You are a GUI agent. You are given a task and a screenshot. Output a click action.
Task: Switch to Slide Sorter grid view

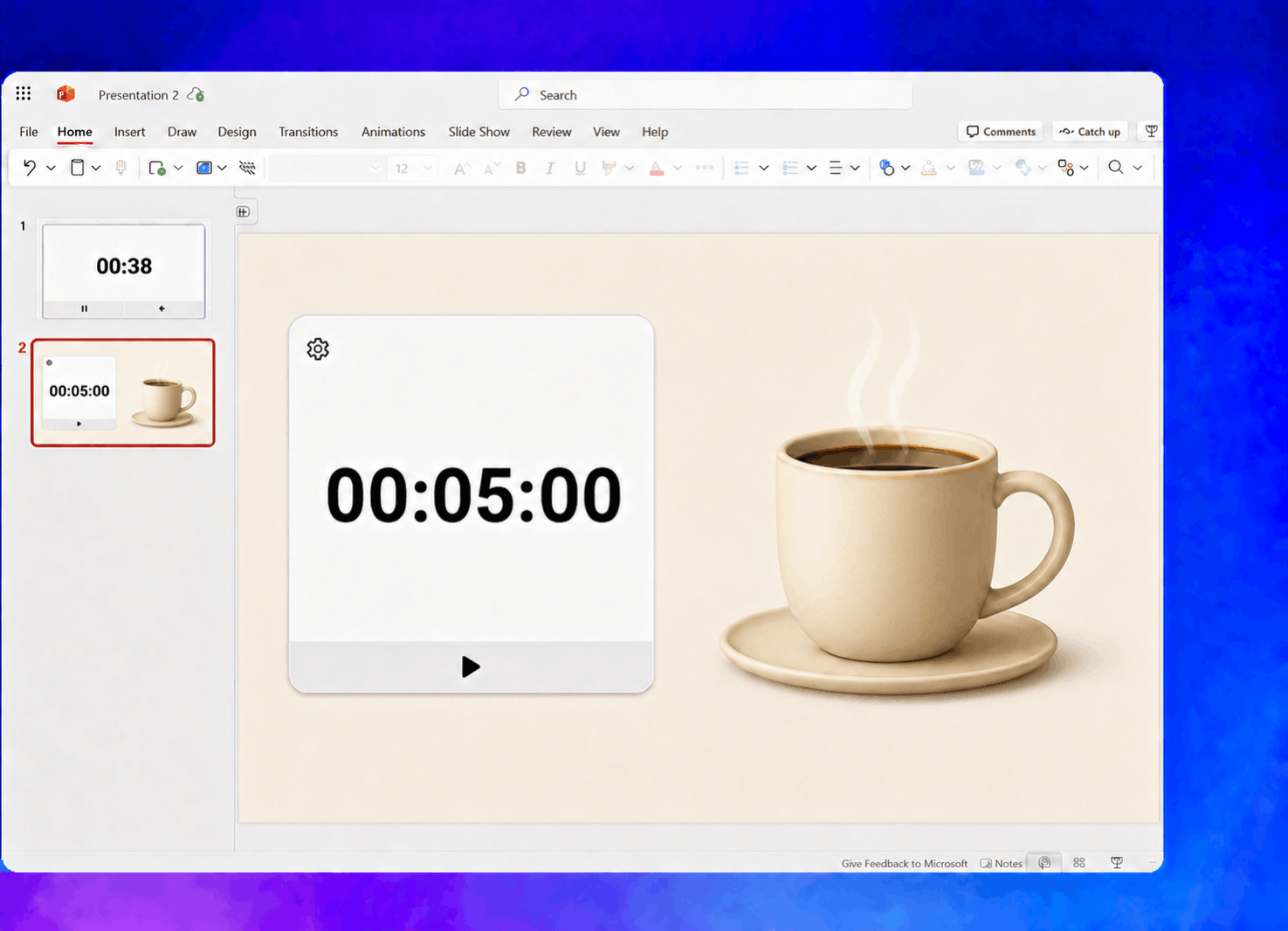pyautogui.click(x=1079, y=862)
